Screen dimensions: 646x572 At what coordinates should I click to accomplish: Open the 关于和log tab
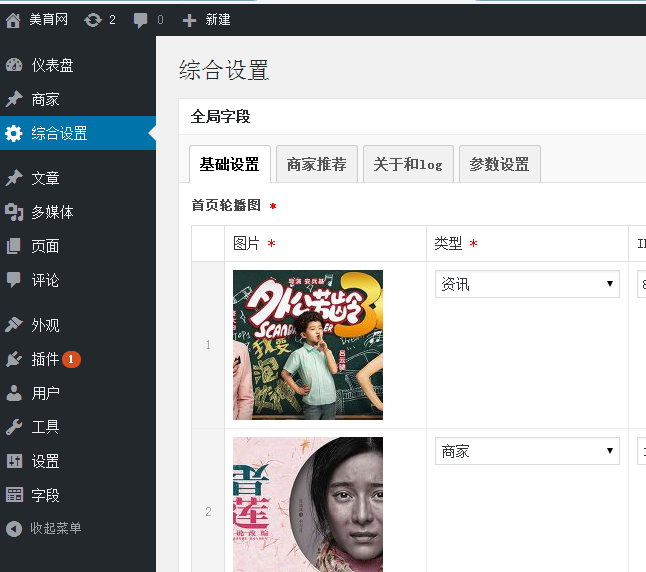(408, 165)
